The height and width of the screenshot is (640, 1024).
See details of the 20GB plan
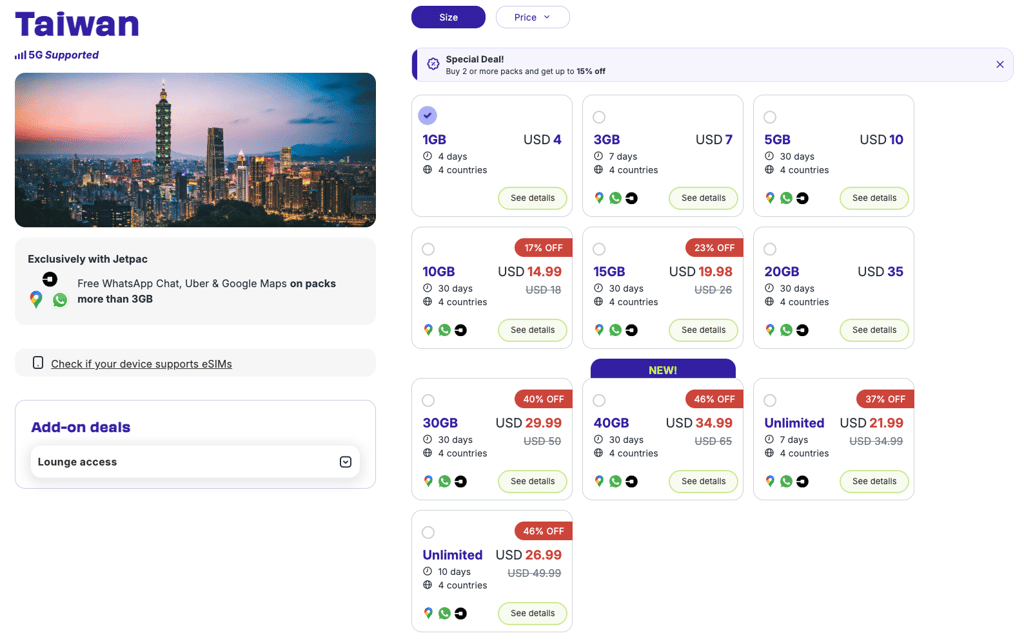(874, 330)
